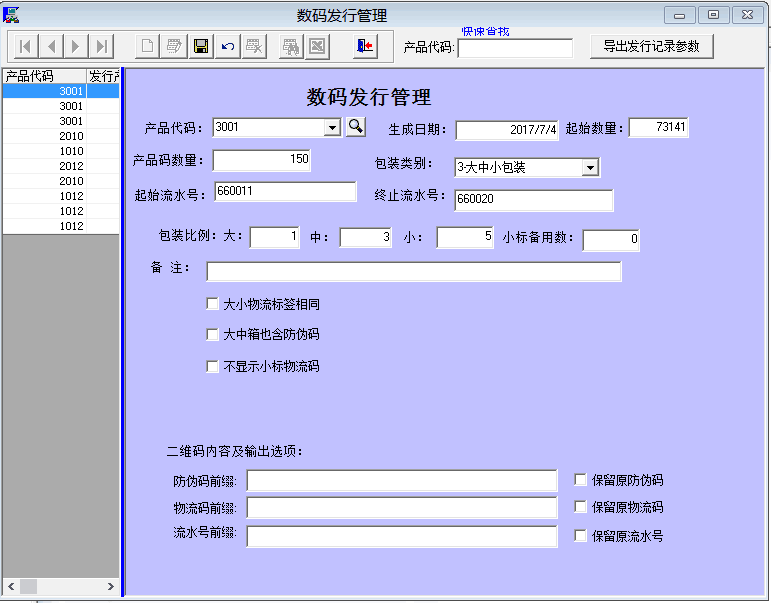The height and width of the screenshot is (603, 771).
Task: Go to the first record
Action: [x=26, y=47]
